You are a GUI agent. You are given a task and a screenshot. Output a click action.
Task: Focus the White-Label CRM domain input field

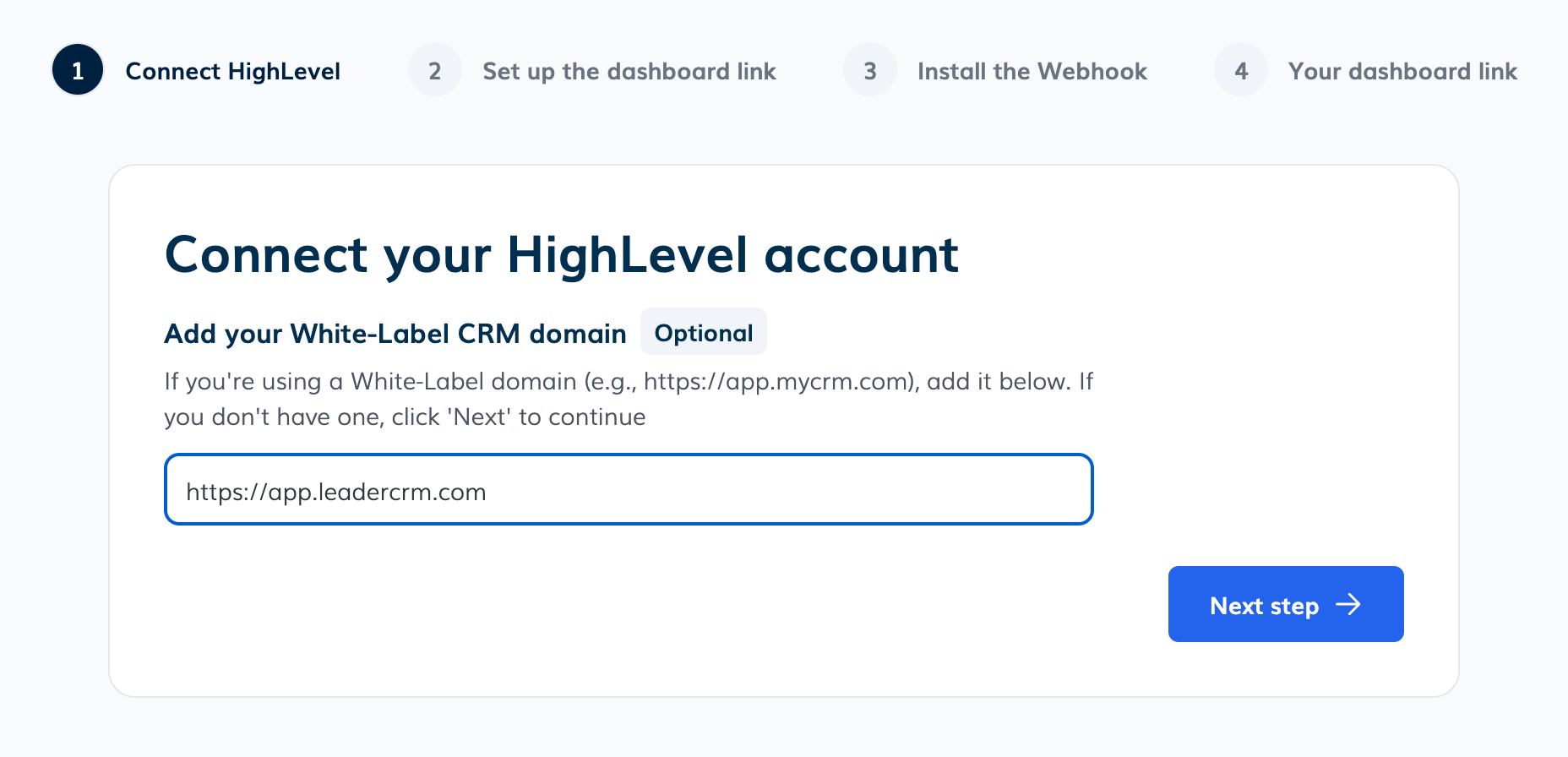pos(629,490)
